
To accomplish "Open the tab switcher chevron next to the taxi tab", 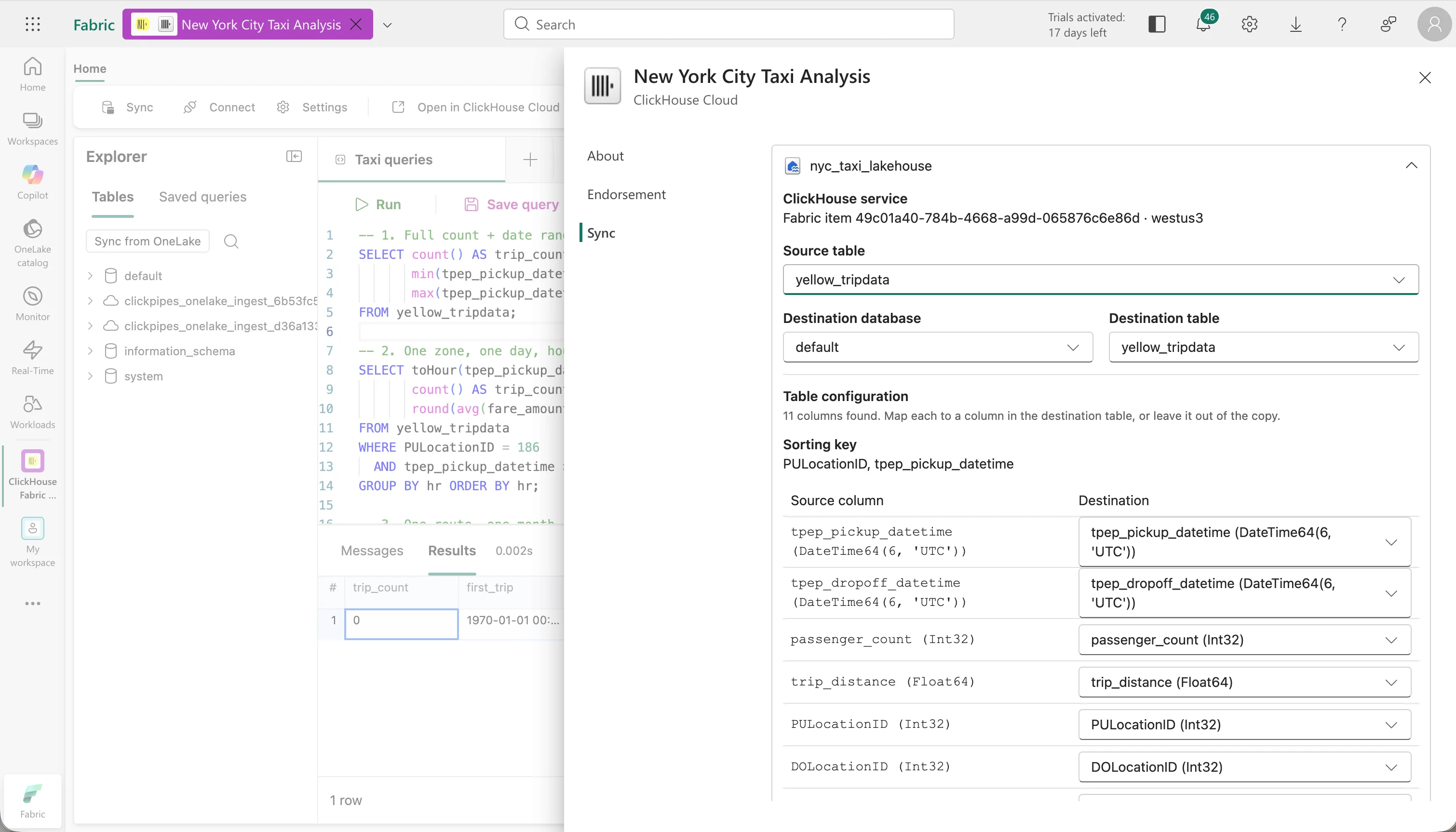I will 388,25.
